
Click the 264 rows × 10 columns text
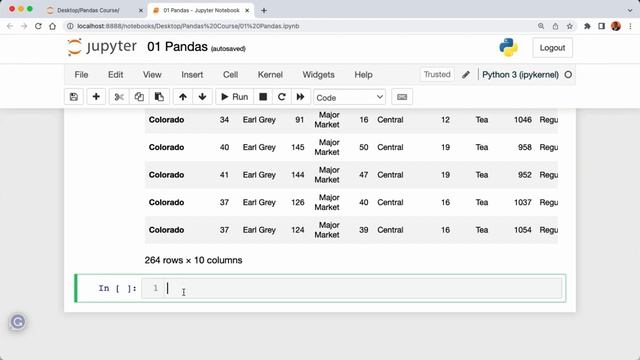tap(193, 260)
